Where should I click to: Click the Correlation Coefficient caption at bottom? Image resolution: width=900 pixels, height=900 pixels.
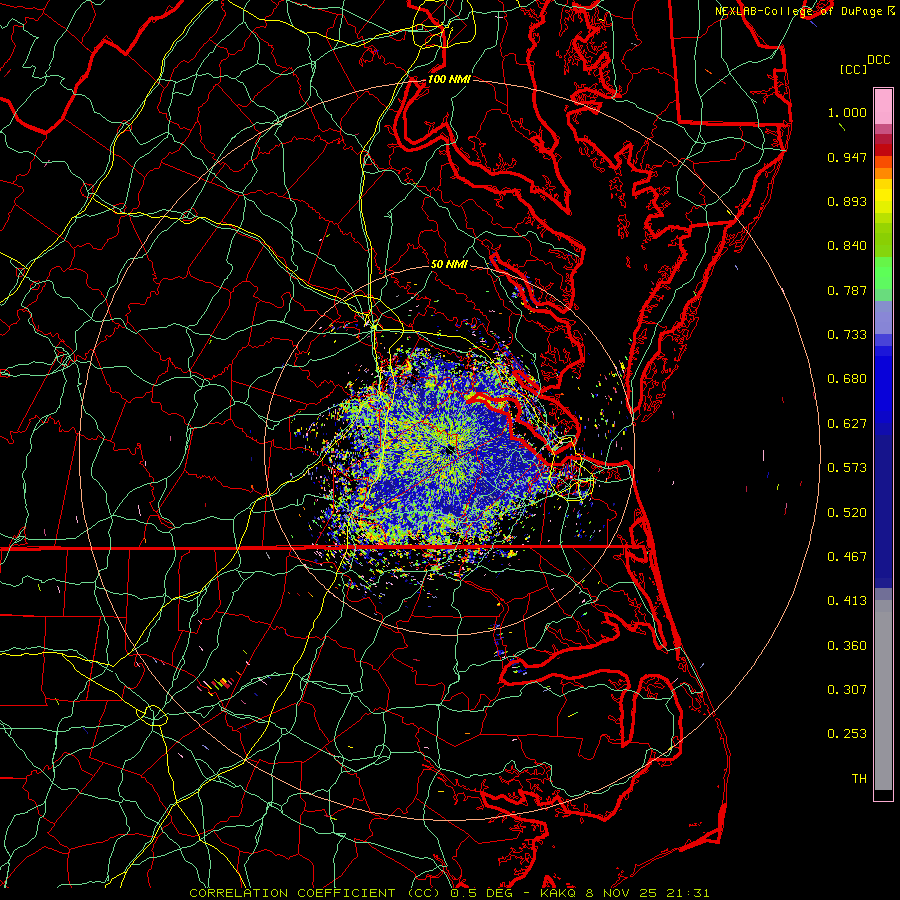pyautogui.click(x=449, y=893)
